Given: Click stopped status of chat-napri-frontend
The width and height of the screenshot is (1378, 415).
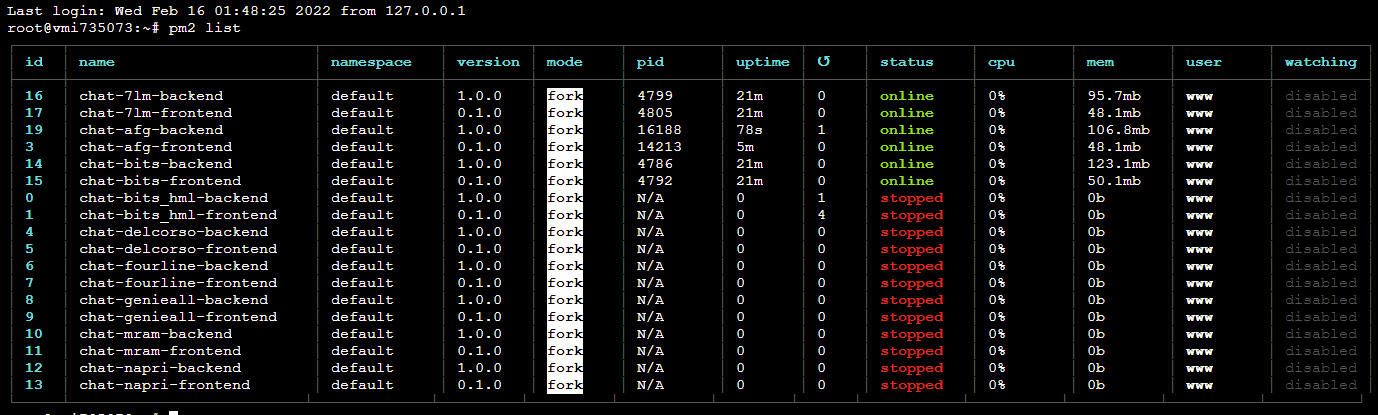Looking at the screenshot, I should tap(911, 385).
